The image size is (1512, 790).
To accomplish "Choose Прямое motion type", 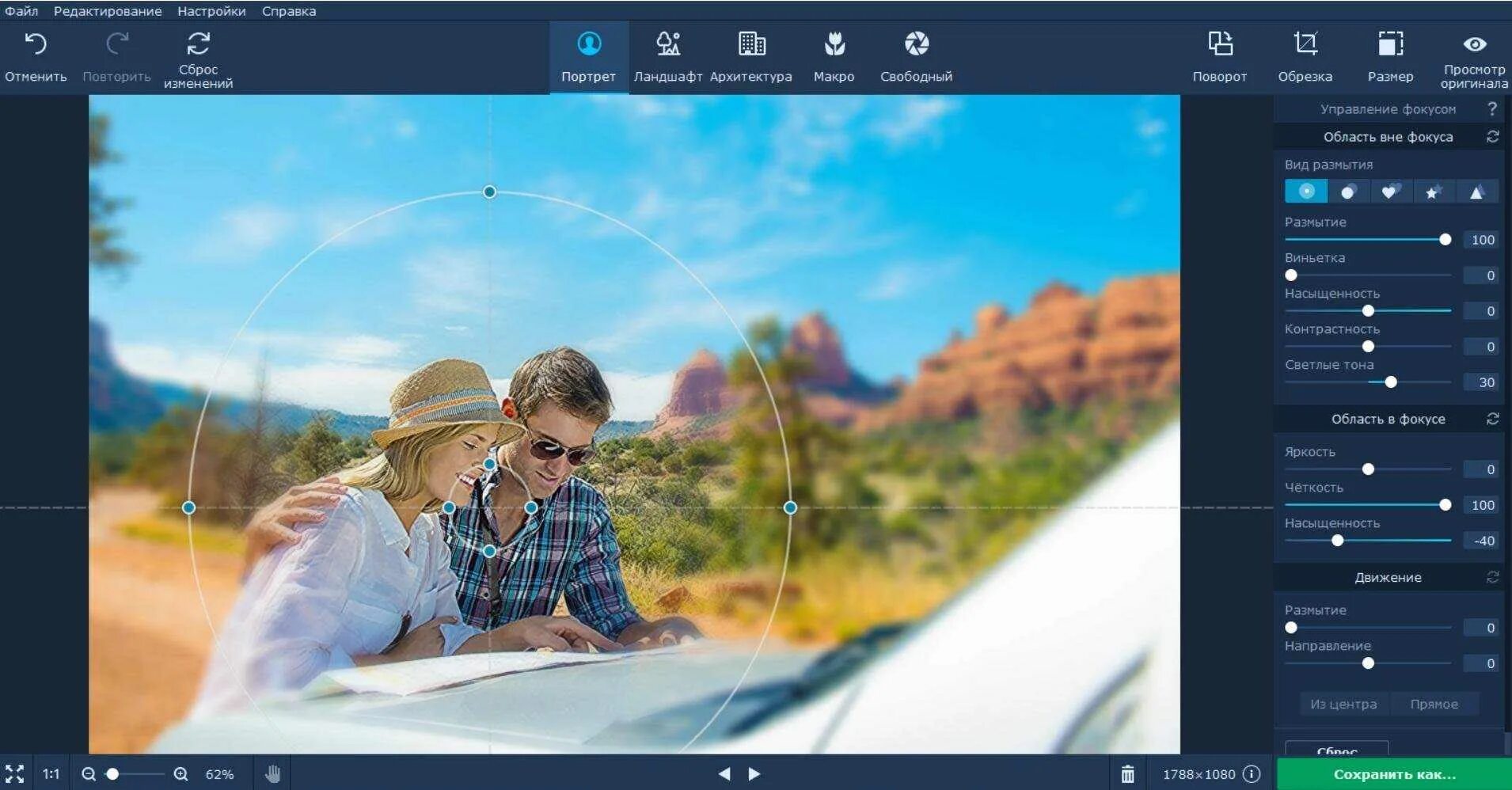I will (x=1434, y=704).
